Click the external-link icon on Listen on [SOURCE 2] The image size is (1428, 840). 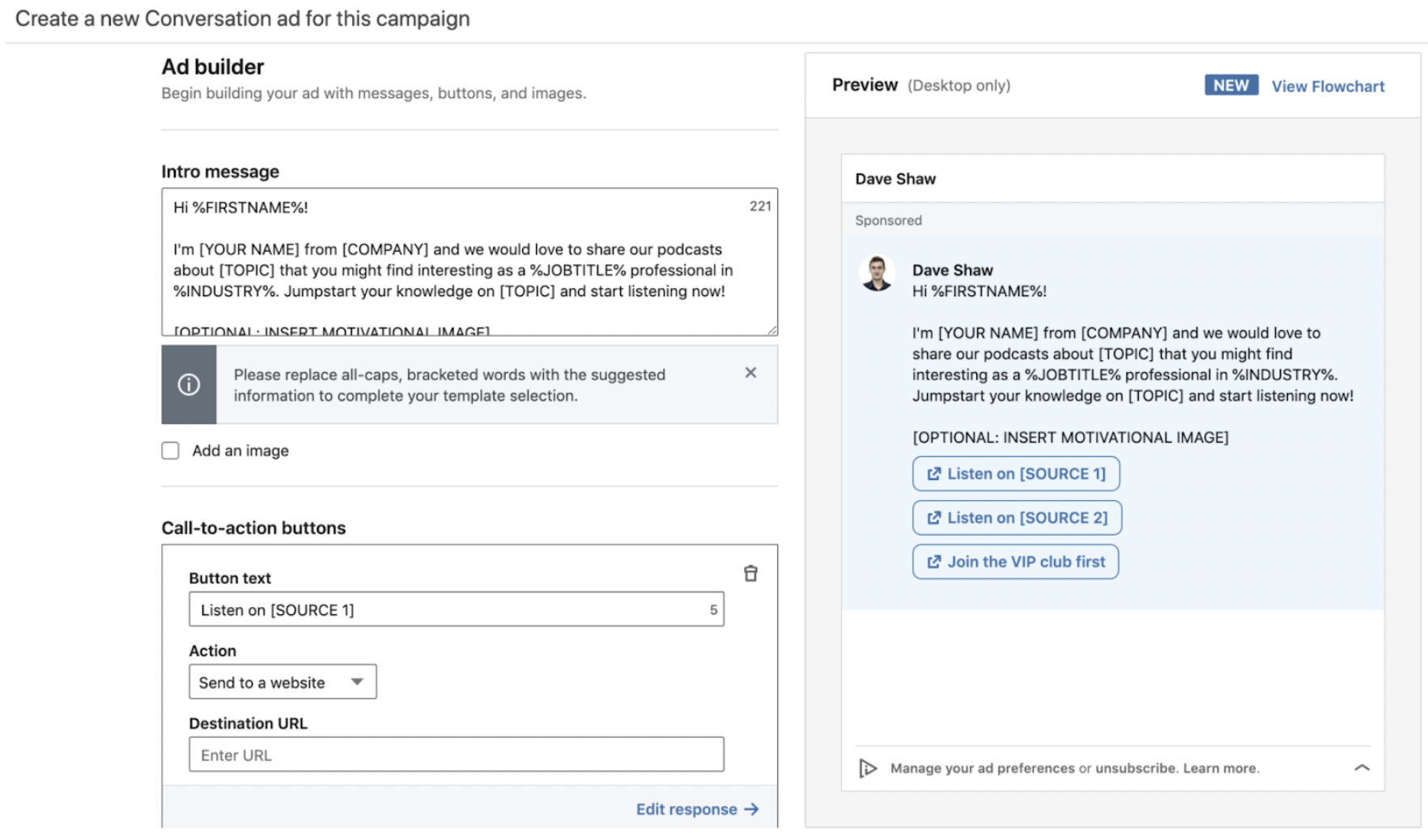pos(934,517)
